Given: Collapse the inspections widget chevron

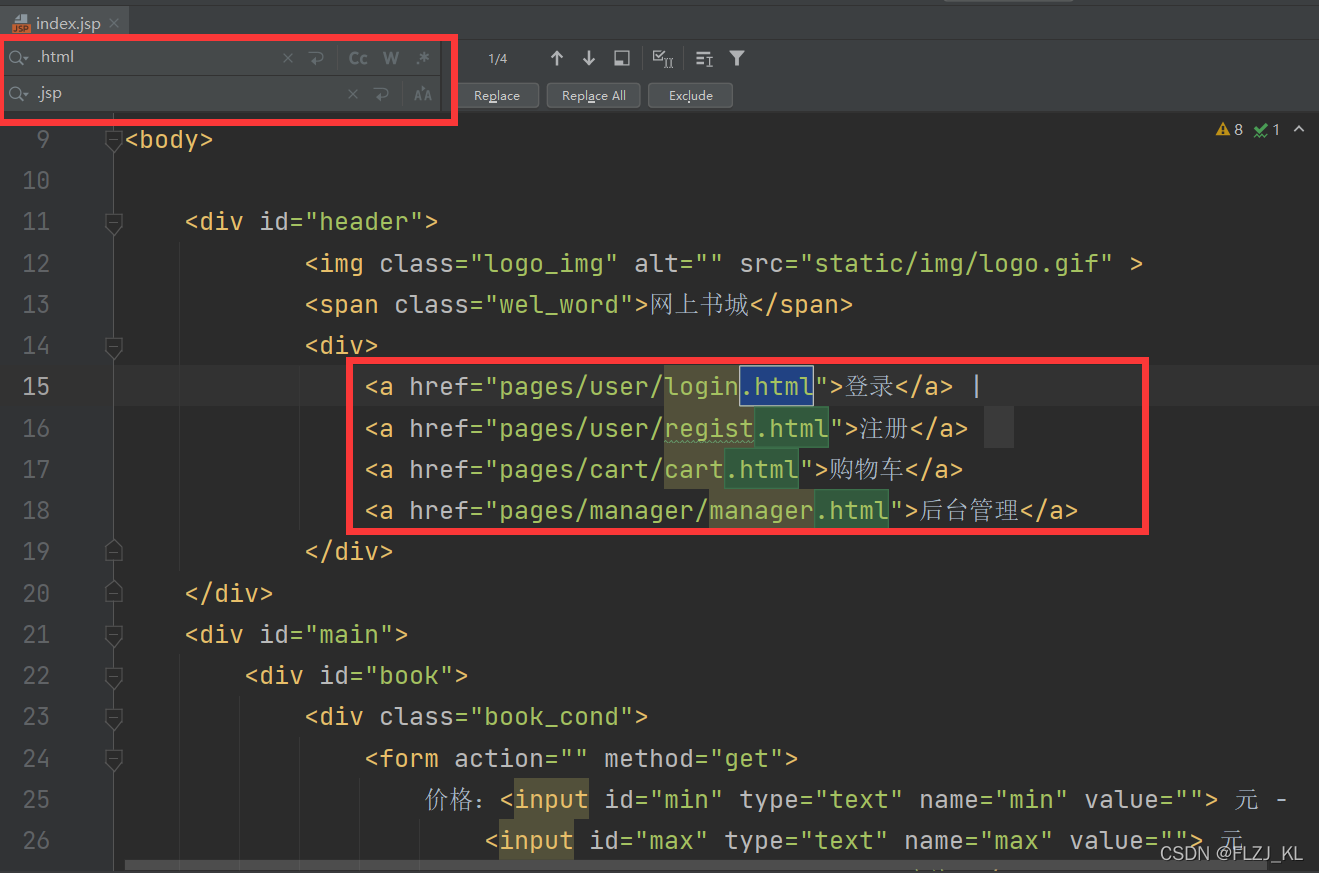Looking at the screenshot, I should (x=1299, y=129).
